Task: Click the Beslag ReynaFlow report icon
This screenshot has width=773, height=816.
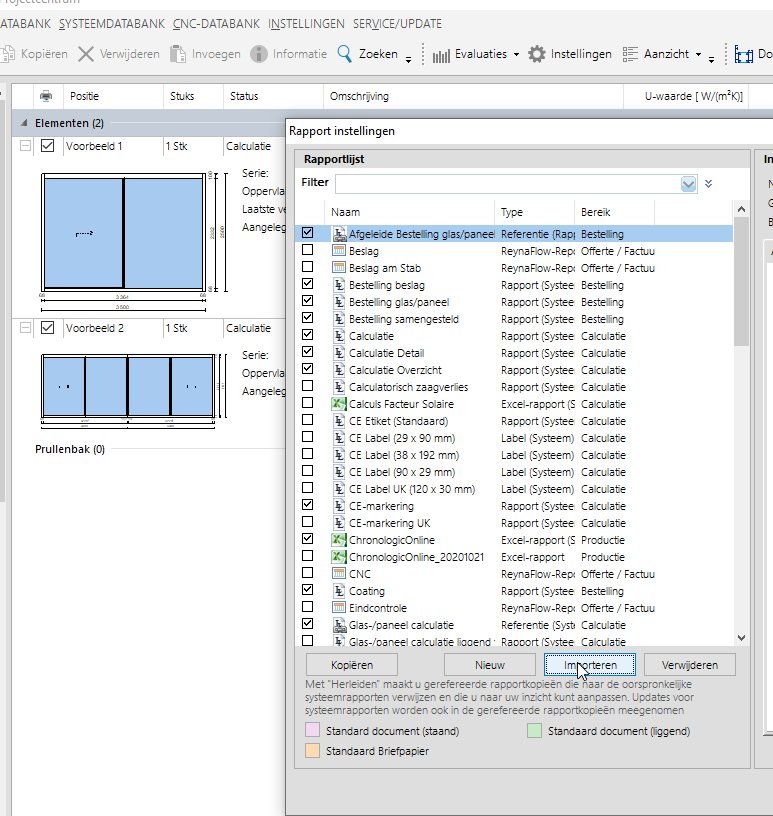Action: 339,251
